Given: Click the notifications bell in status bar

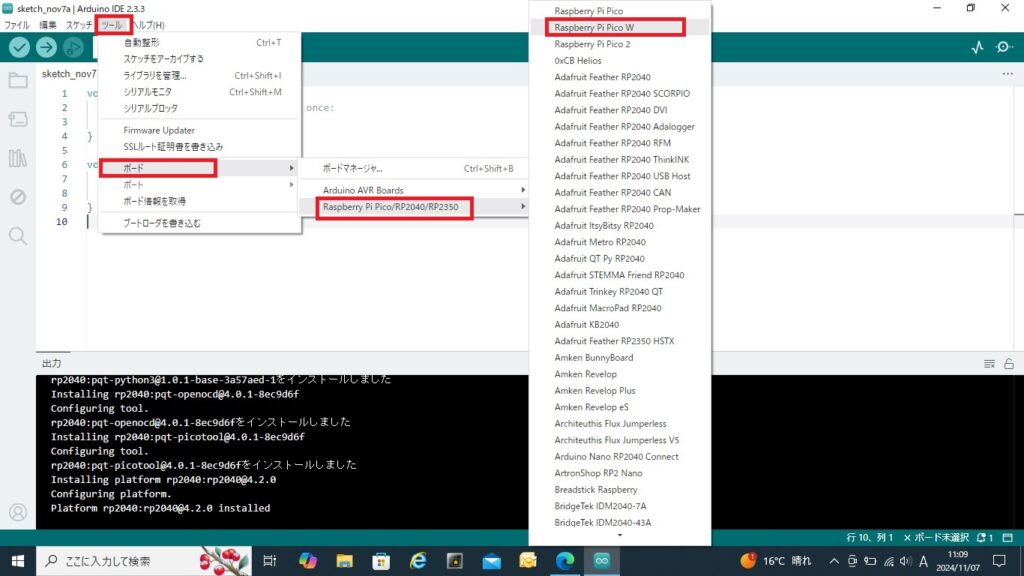Looking at the screenshot, I should (984, 537).
